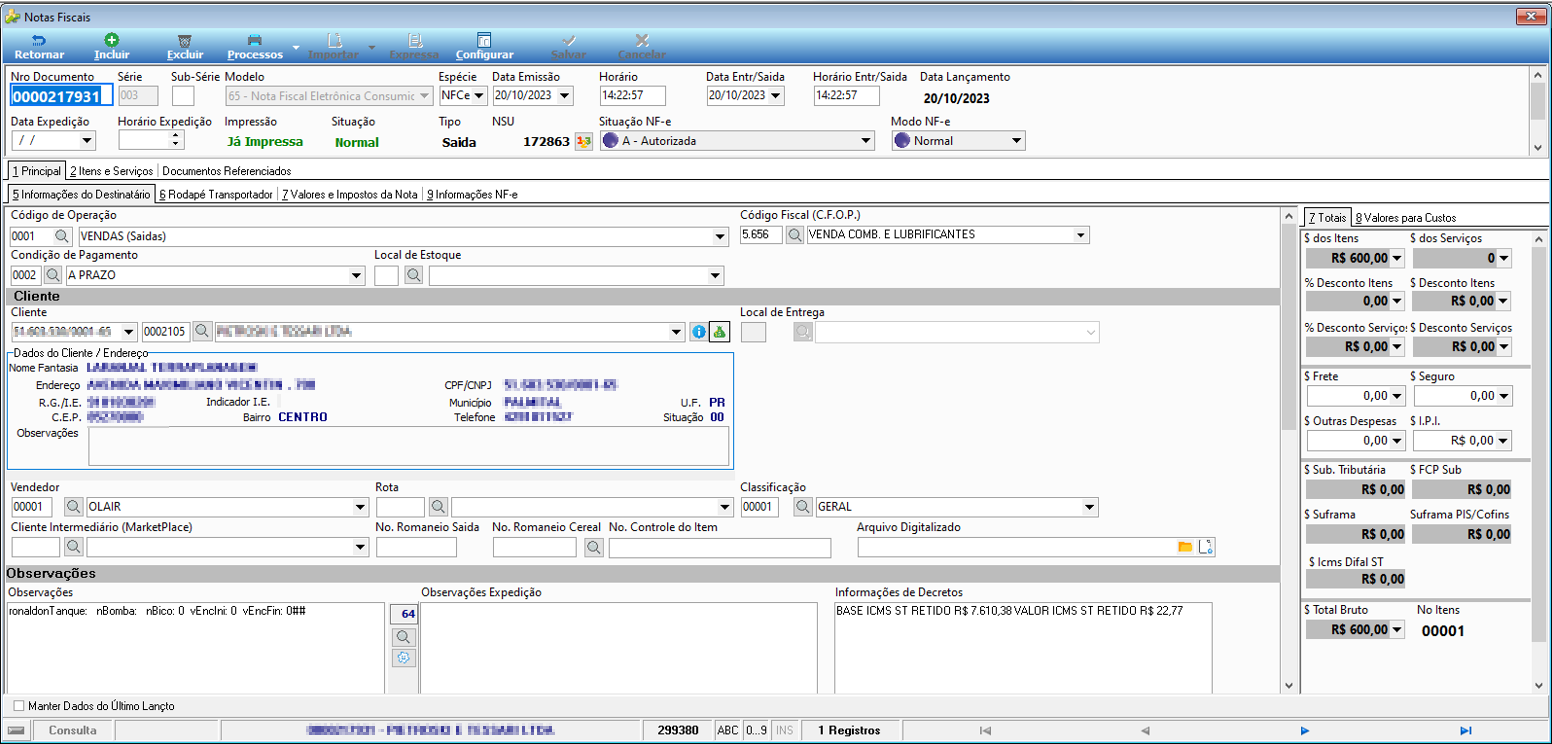Open the Espécie NFCe dropdown
Screen dimensions: 1552x744
(x=479, y=96)
